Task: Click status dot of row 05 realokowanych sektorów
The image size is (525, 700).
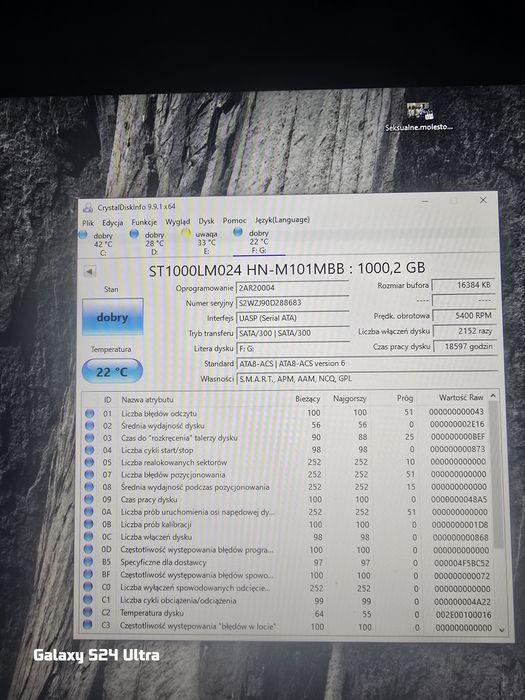Action: coord(89,462)
